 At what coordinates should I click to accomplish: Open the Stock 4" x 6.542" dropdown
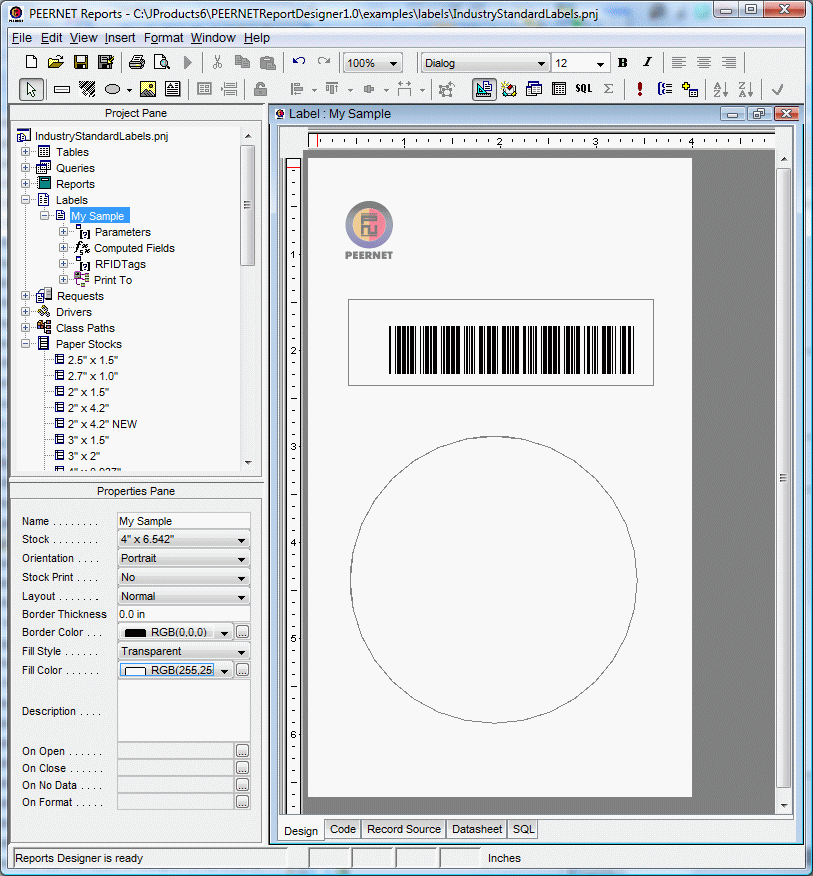click(x=241, y=540)
